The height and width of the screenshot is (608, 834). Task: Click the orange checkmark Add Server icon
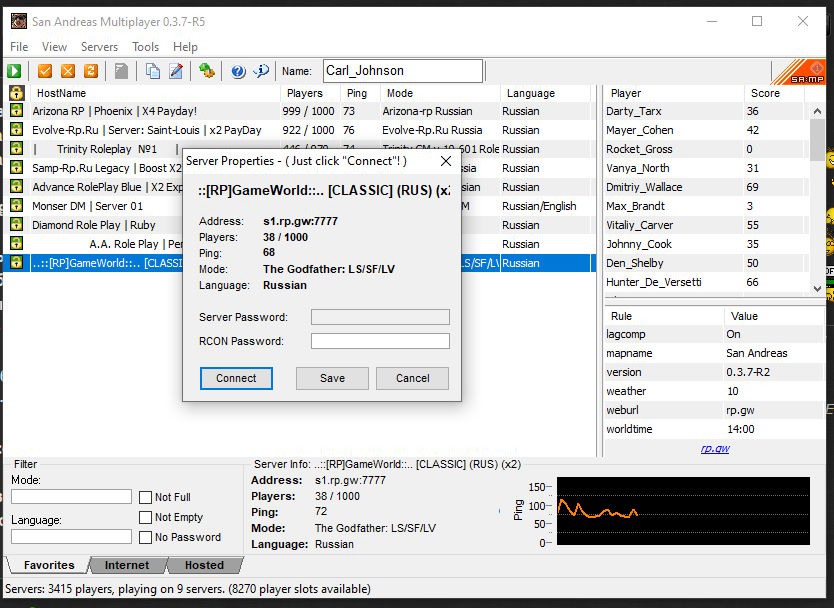[x=45, y=71]
